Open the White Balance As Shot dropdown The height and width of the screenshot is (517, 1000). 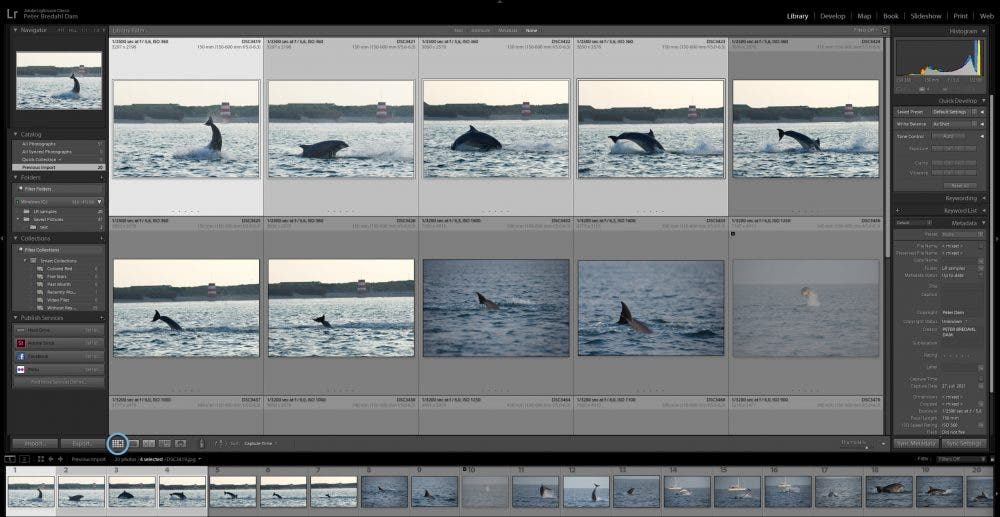953,124
